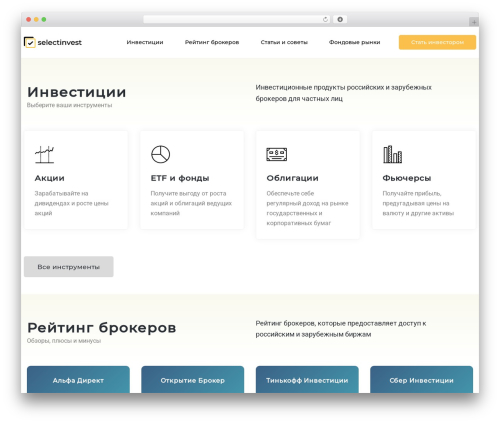Open the Инвестиции menu item

(145, 42)
